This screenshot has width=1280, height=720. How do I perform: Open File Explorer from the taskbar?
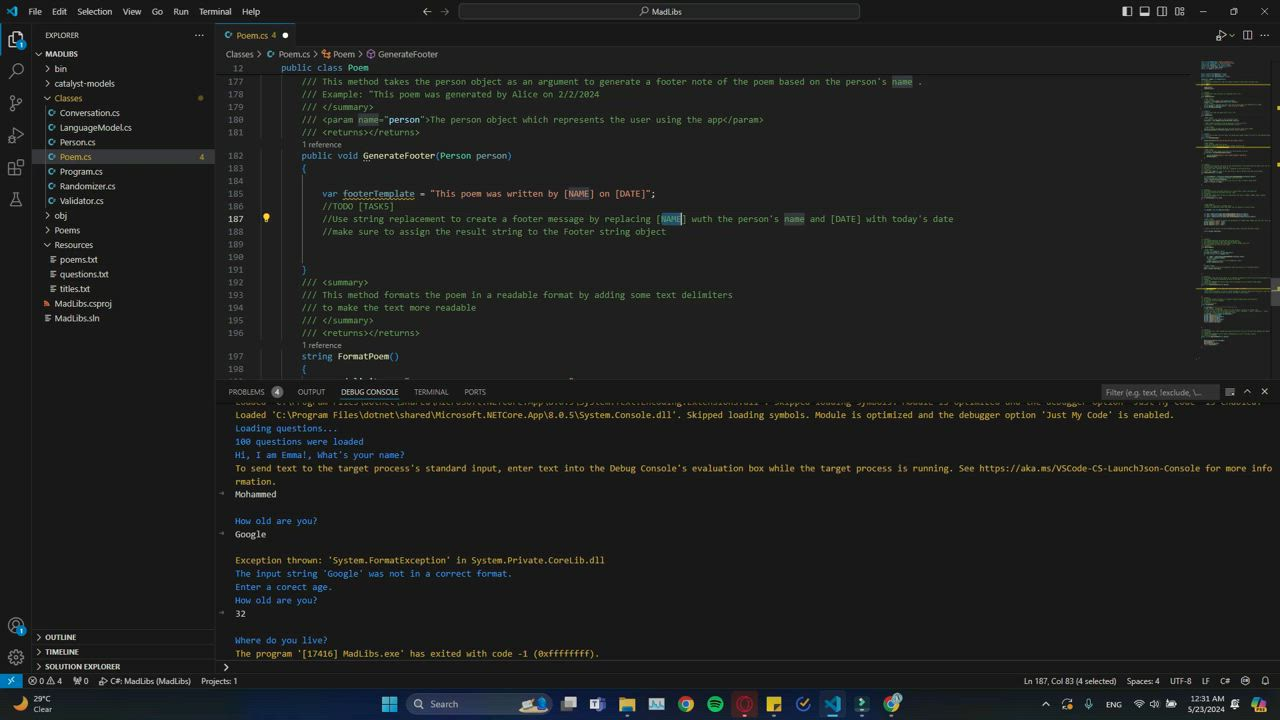(x=627, y=704)
